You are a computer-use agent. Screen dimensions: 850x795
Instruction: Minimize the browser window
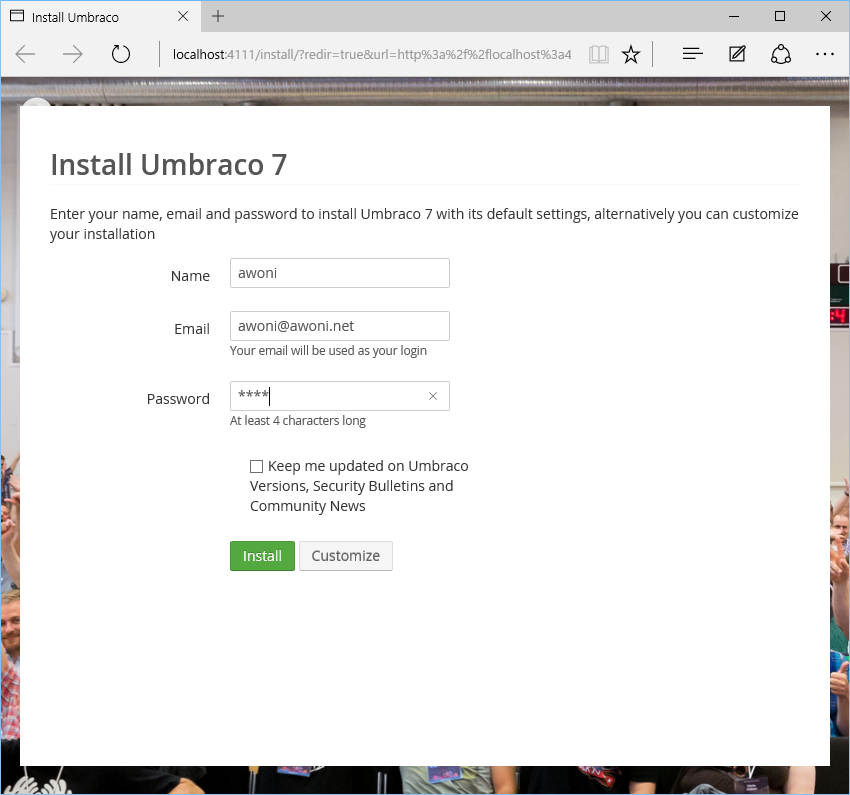tap(734, 16)
